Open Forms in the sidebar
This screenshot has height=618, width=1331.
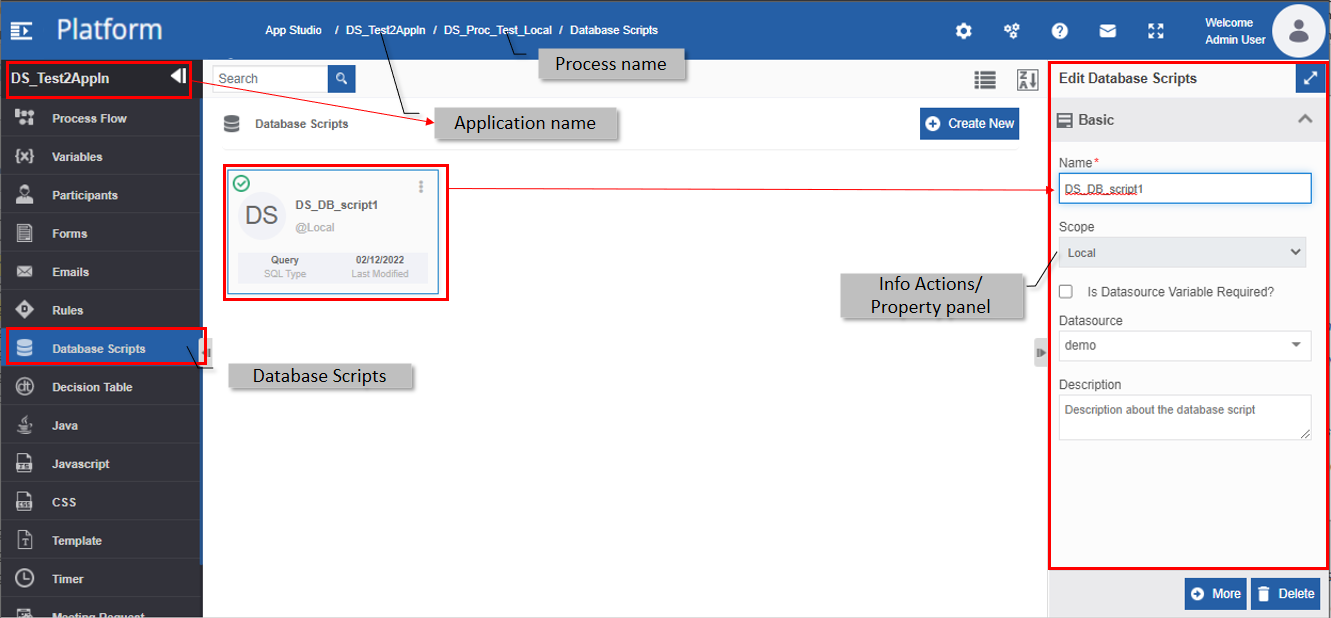coord(101,233)
